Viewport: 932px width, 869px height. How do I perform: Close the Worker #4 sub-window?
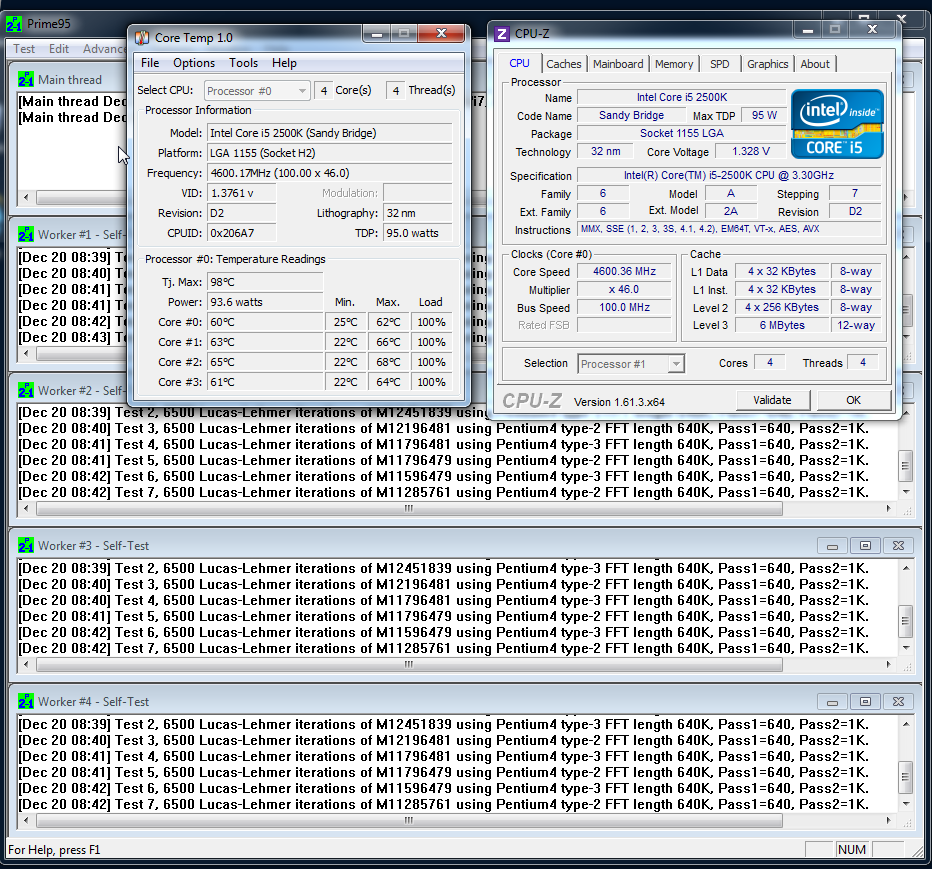pos(898,702)
